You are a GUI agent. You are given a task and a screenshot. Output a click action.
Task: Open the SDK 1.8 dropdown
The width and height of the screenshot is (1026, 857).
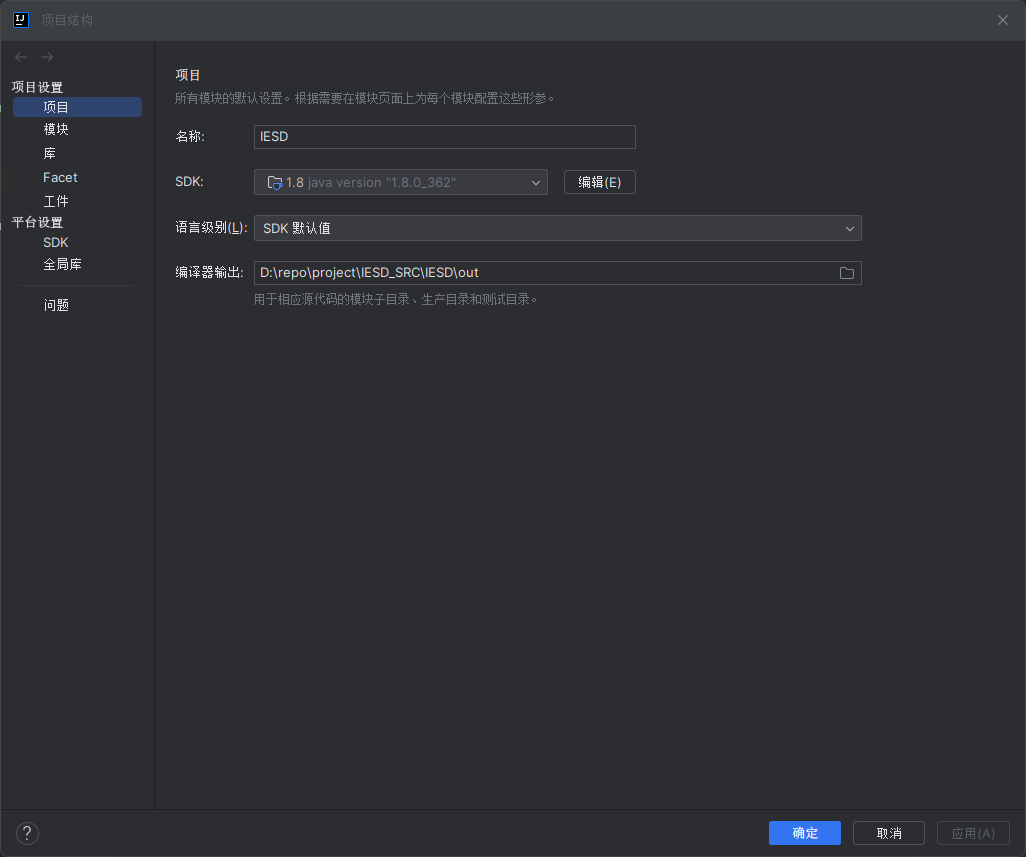coord(400,183)
